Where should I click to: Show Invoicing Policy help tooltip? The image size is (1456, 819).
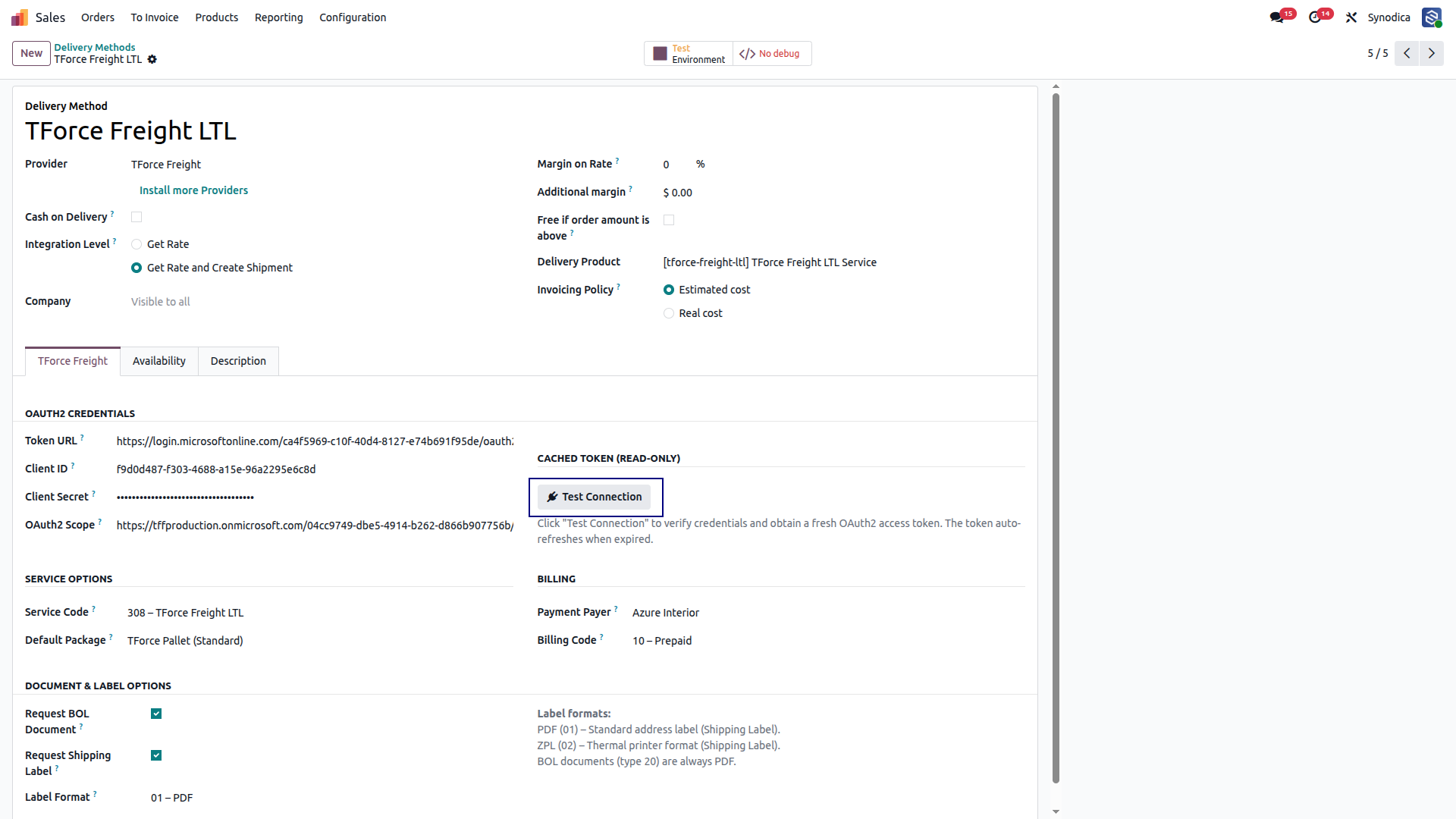click(619, 286)
